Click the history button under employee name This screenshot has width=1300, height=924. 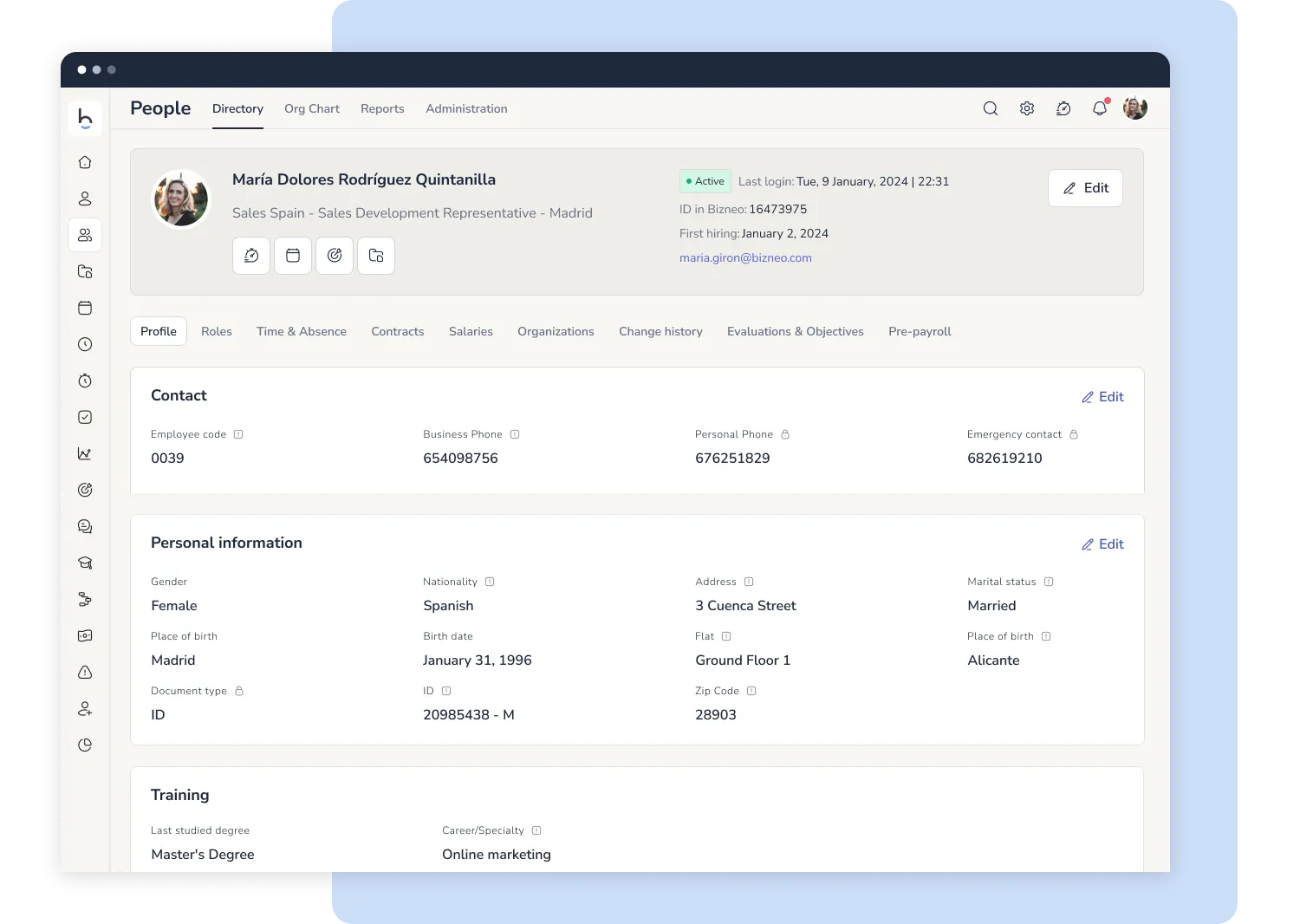[251, 256]
